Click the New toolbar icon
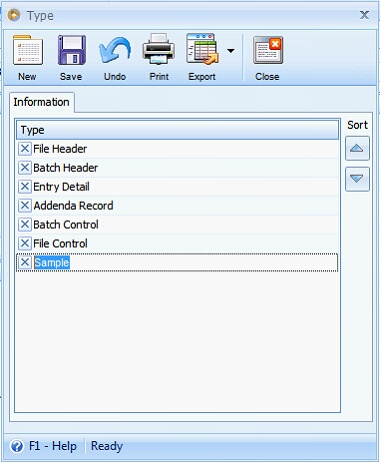This screenshot has width=381, height=464. click(x=28, y=51)
